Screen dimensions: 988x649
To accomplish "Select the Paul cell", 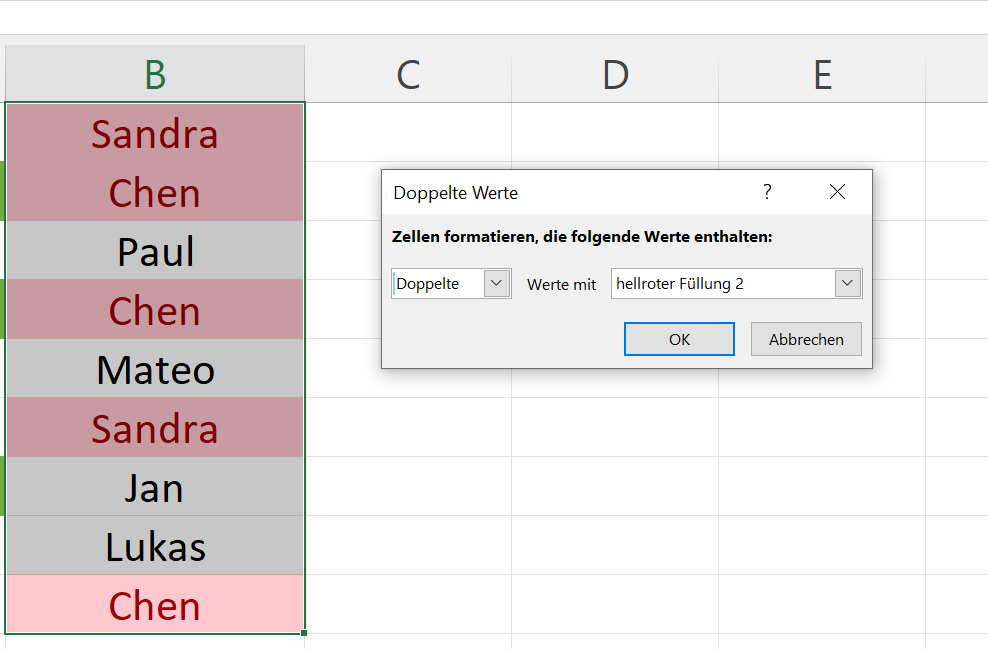I will 155,251.
